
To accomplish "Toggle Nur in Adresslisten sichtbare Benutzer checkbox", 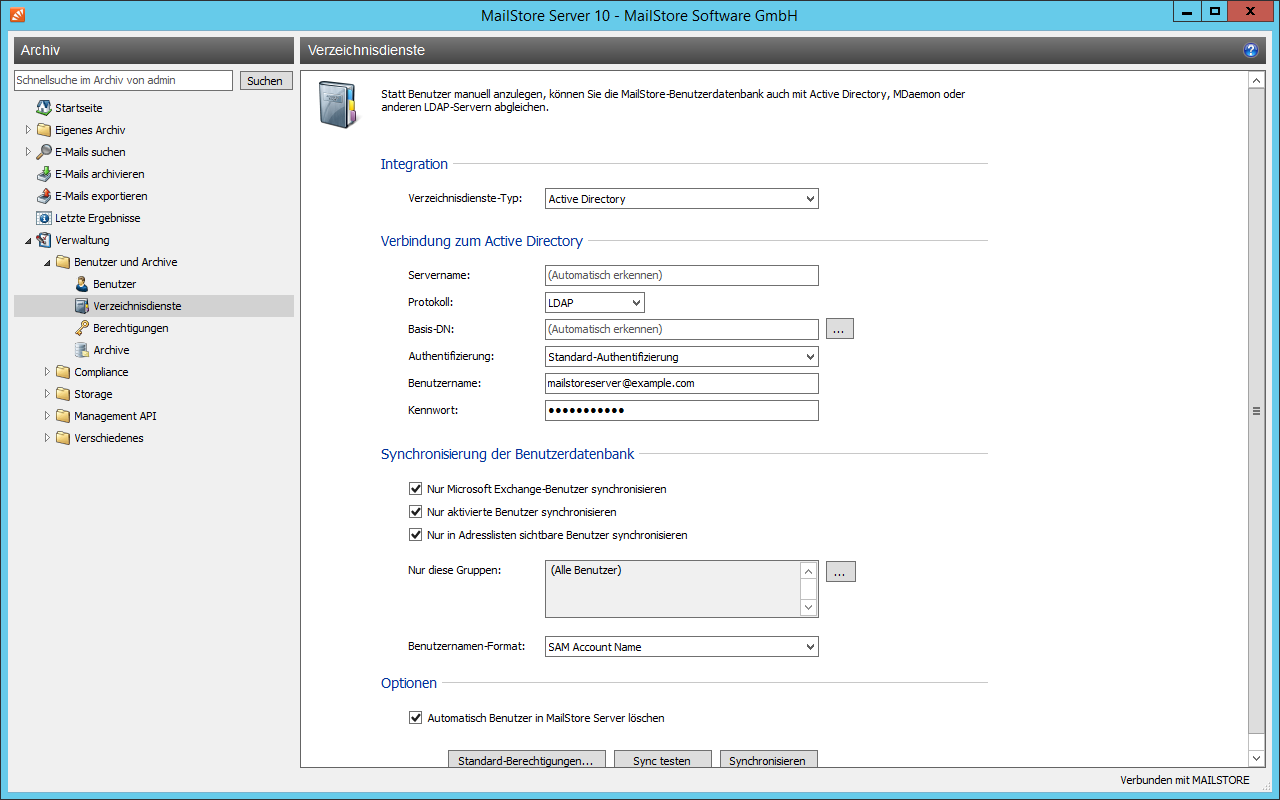I will pos(416,535).
